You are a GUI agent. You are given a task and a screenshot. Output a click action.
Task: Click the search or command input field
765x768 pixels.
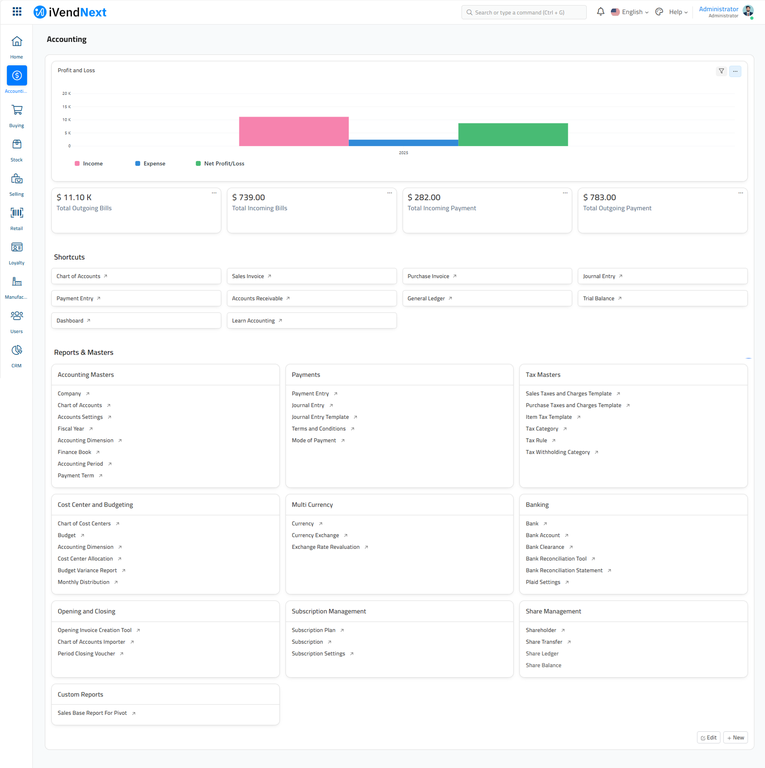tap(524, 12)
